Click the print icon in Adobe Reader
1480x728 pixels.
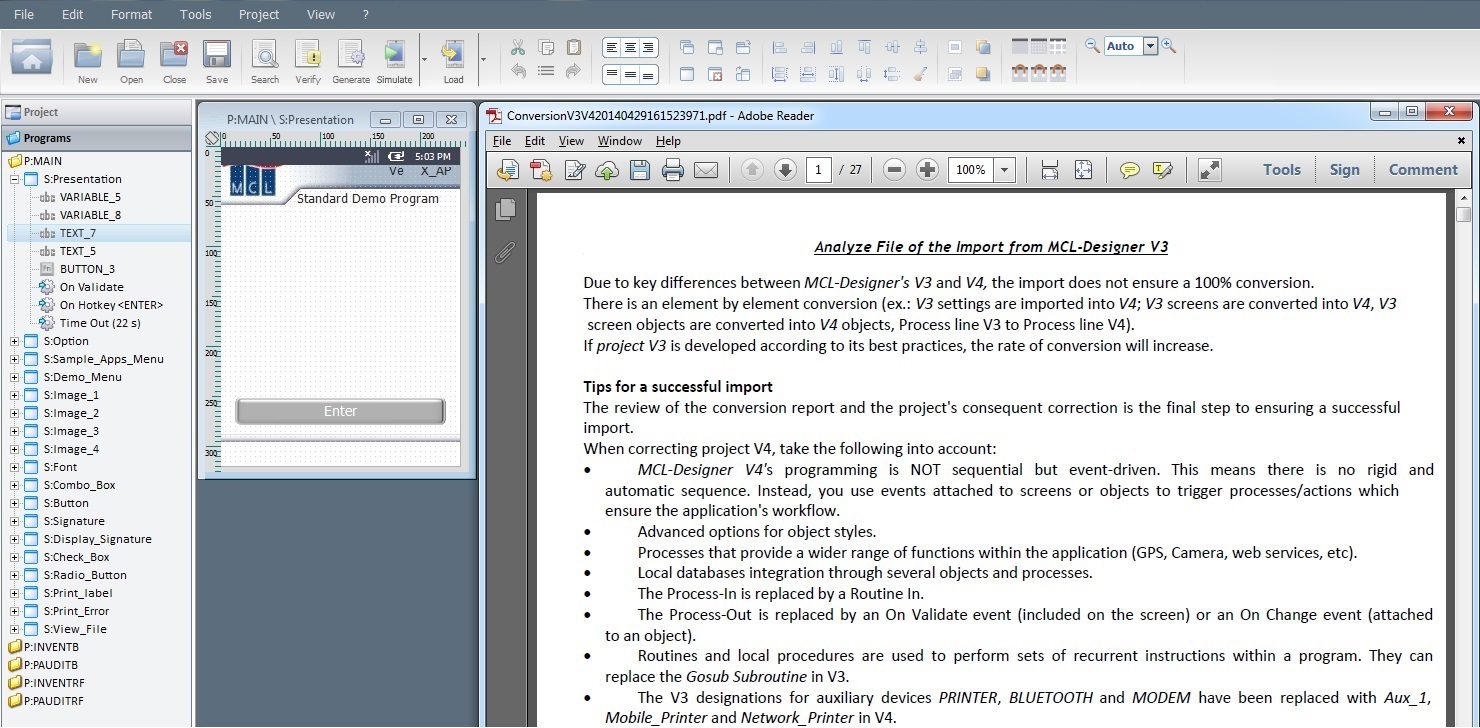673,170
